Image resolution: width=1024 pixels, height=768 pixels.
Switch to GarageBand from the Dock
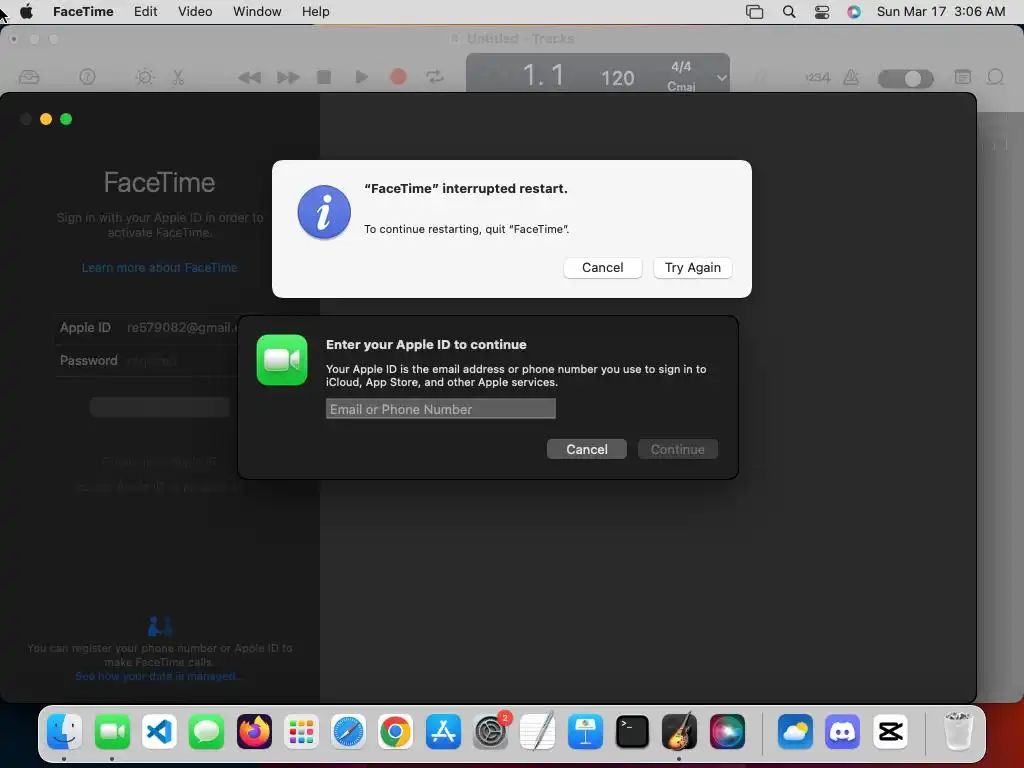(679, 731)
